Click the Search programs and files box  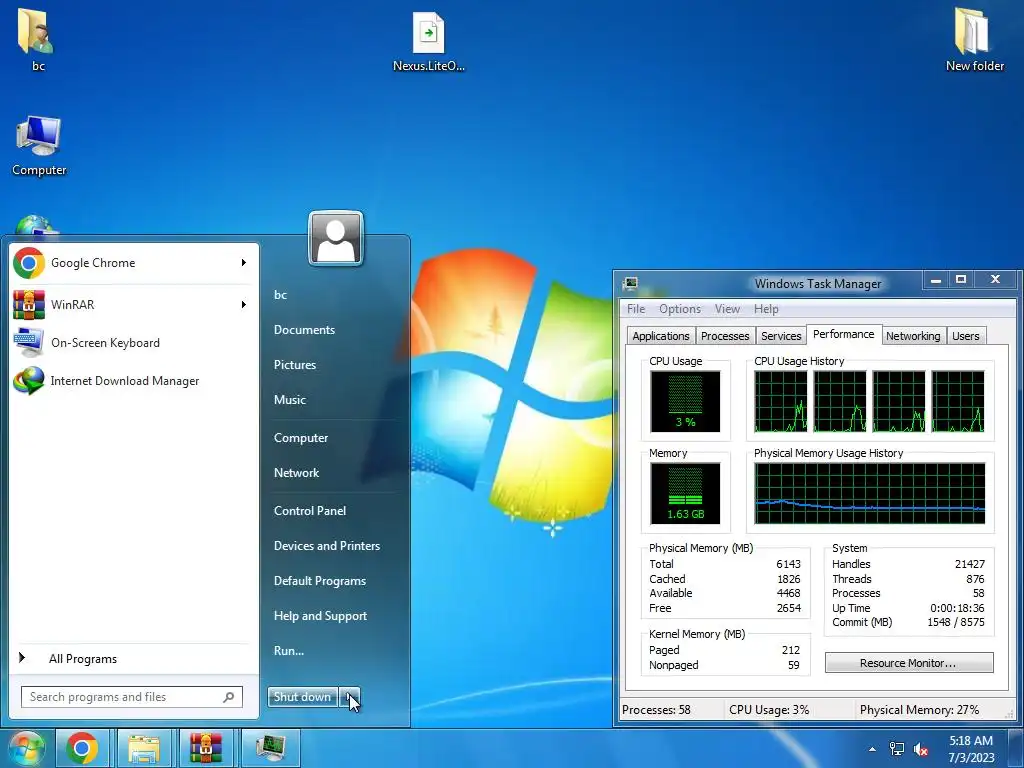131,697
